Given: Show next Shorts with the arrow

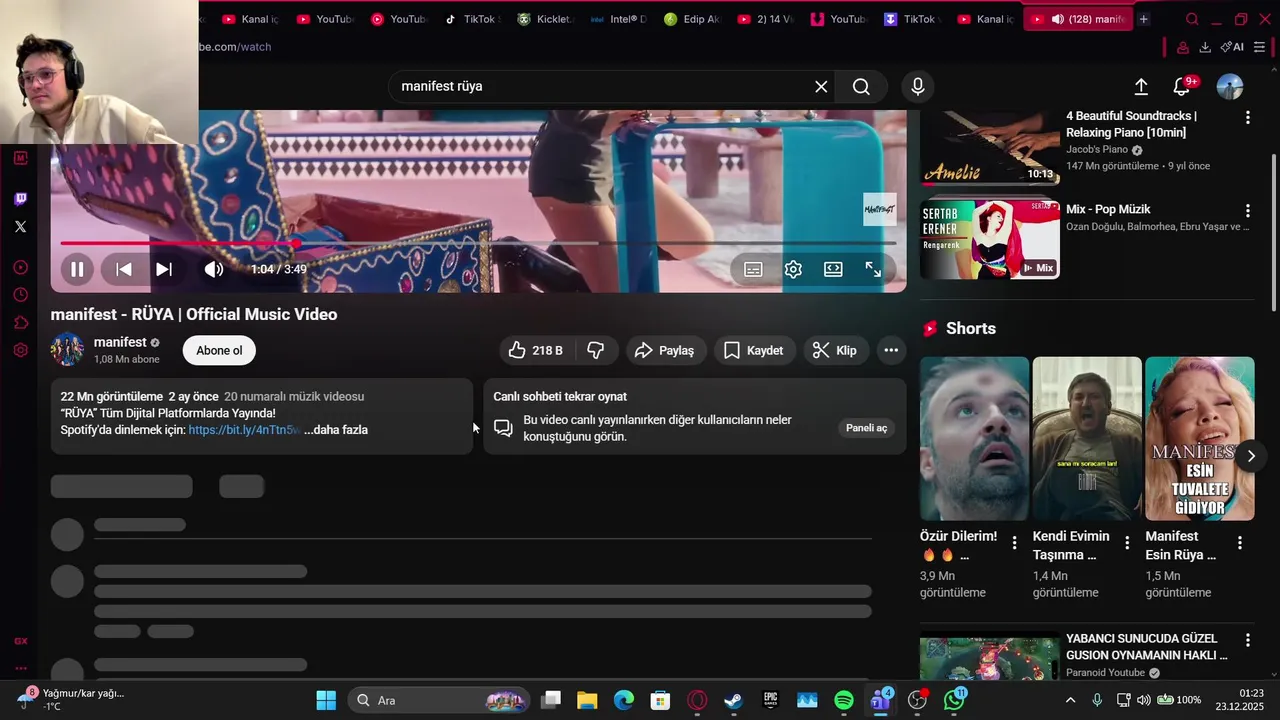Looking at the screenshot, I should coord(1251,456).
